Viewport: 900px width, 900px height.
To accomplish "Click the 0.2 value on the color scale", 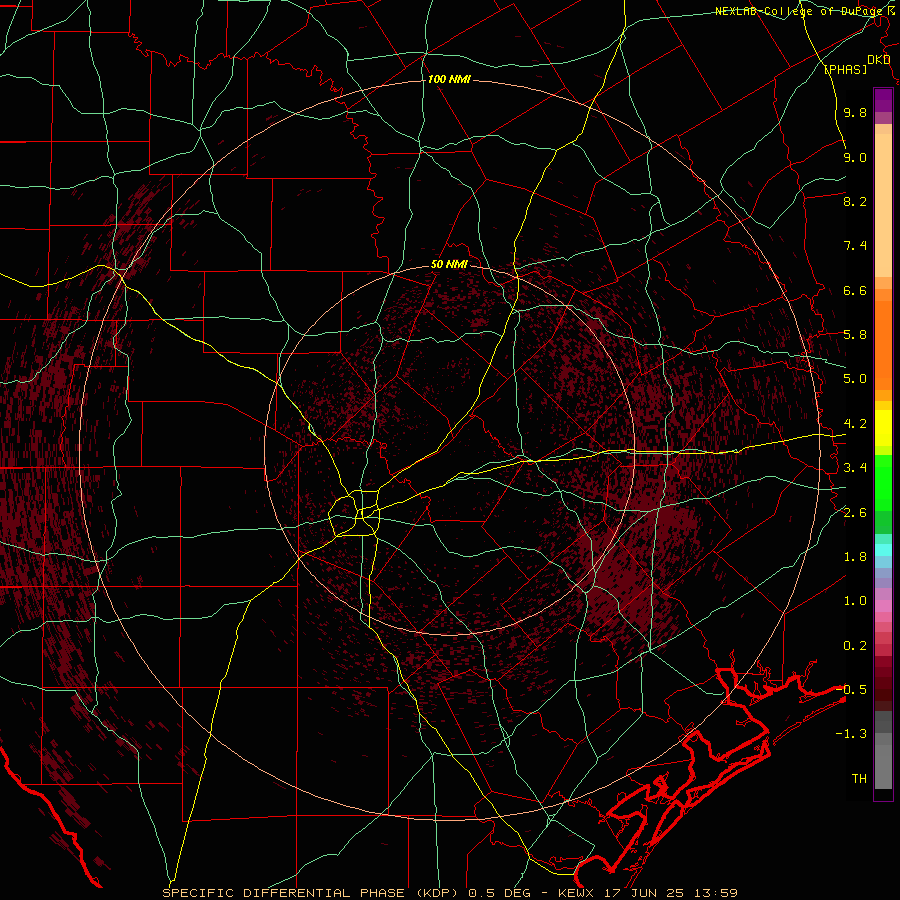I will point(855,646).
